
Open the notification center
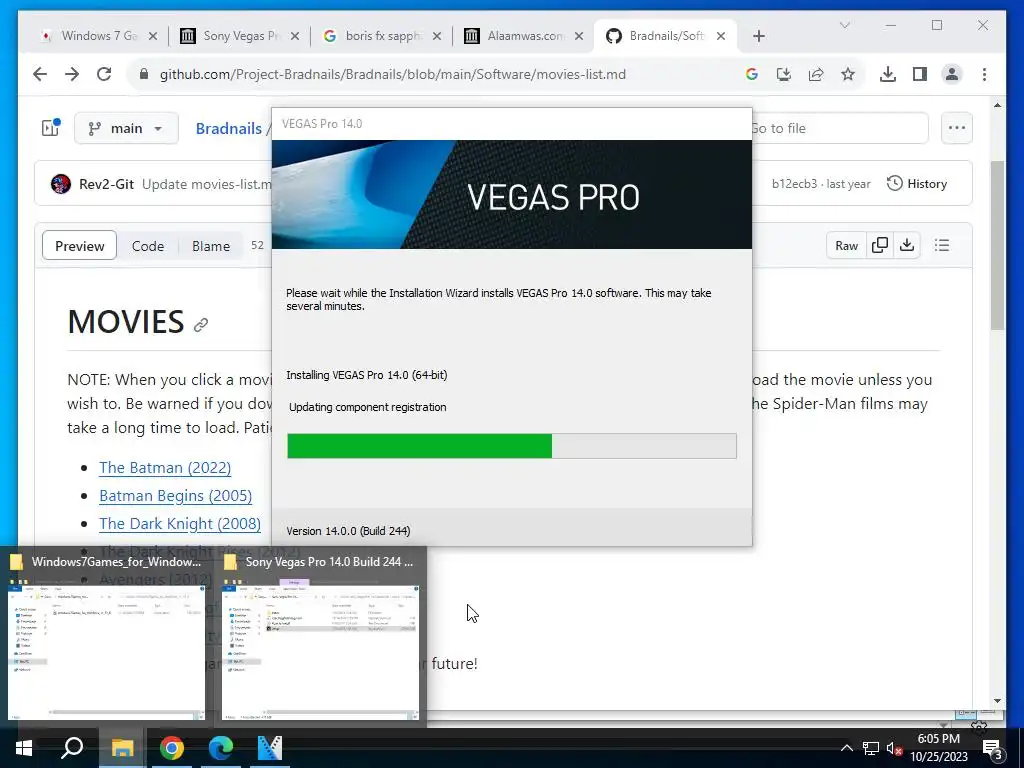[x=993, y=748]
